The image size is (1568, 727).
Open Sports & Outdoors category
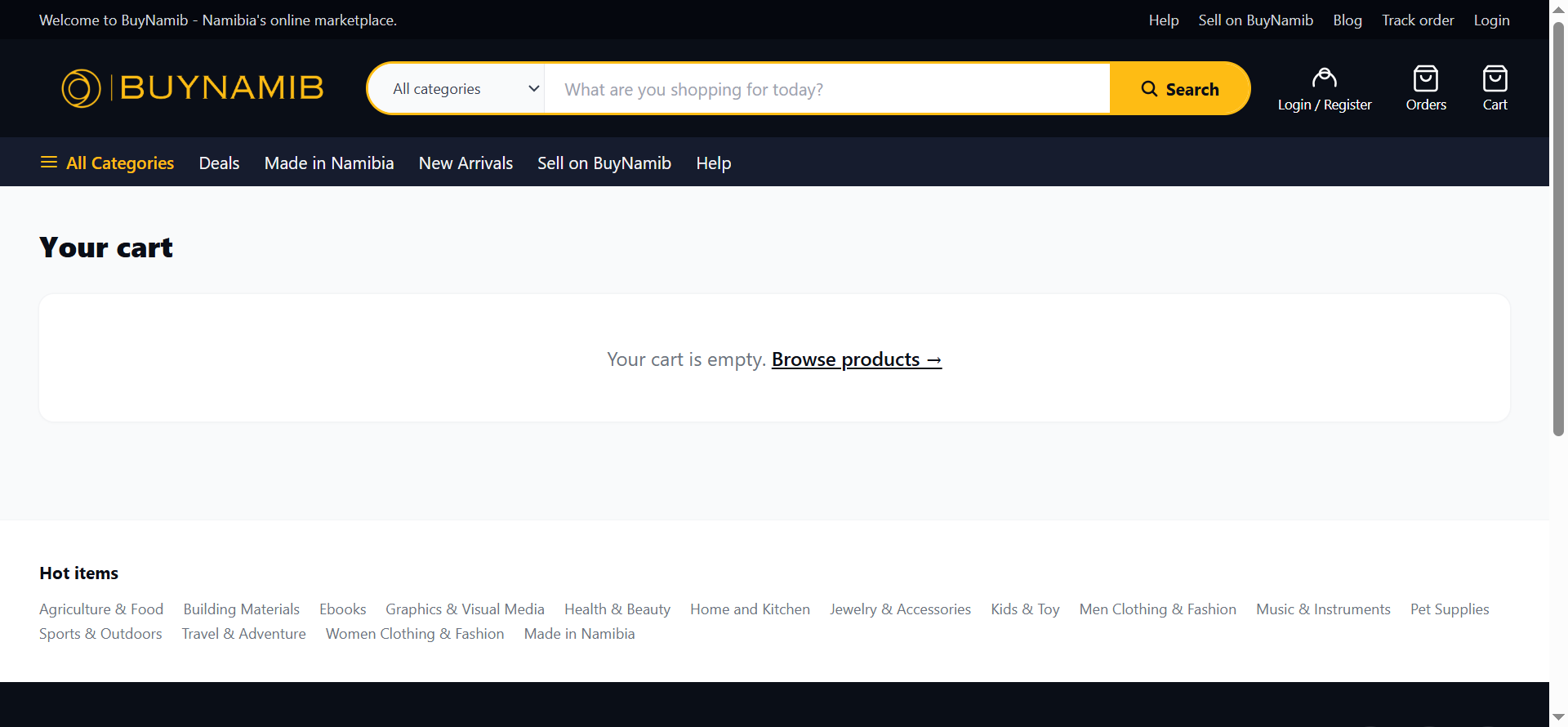coord(100,634)
